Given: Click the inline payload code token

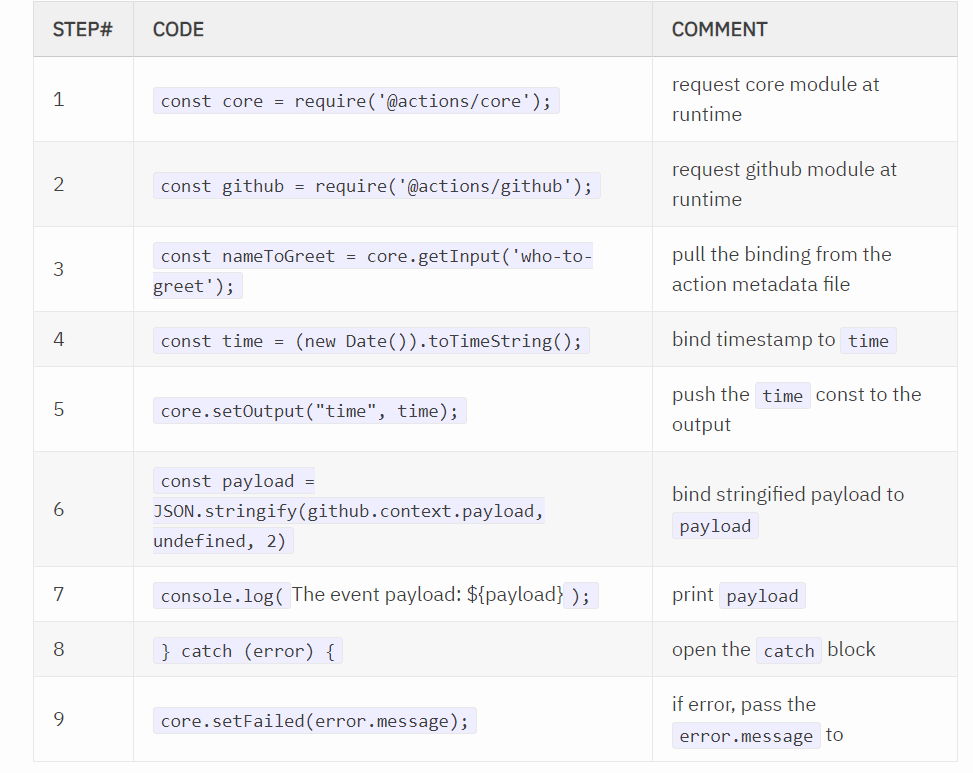Looking at the screenshot, I should (715, 526).
